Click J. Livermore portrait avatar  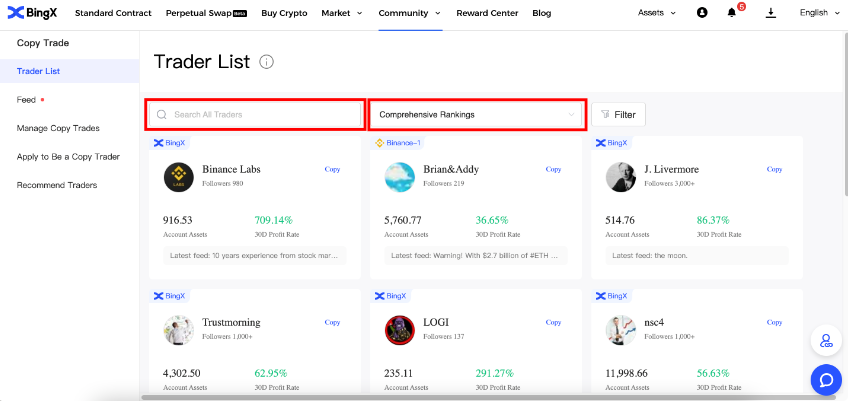tap(621, 177)
